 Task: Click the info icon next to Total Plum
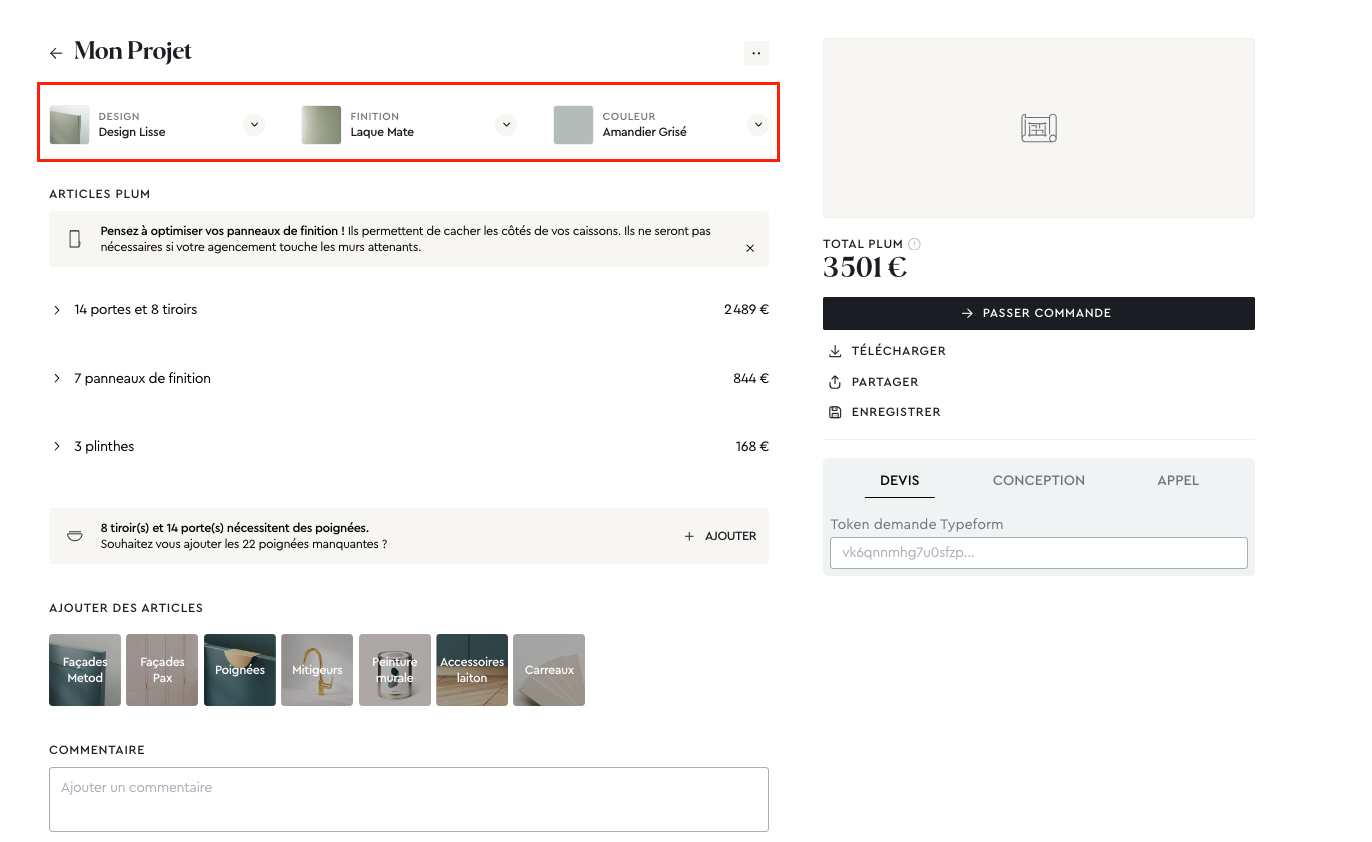click(x=915, y=244)
